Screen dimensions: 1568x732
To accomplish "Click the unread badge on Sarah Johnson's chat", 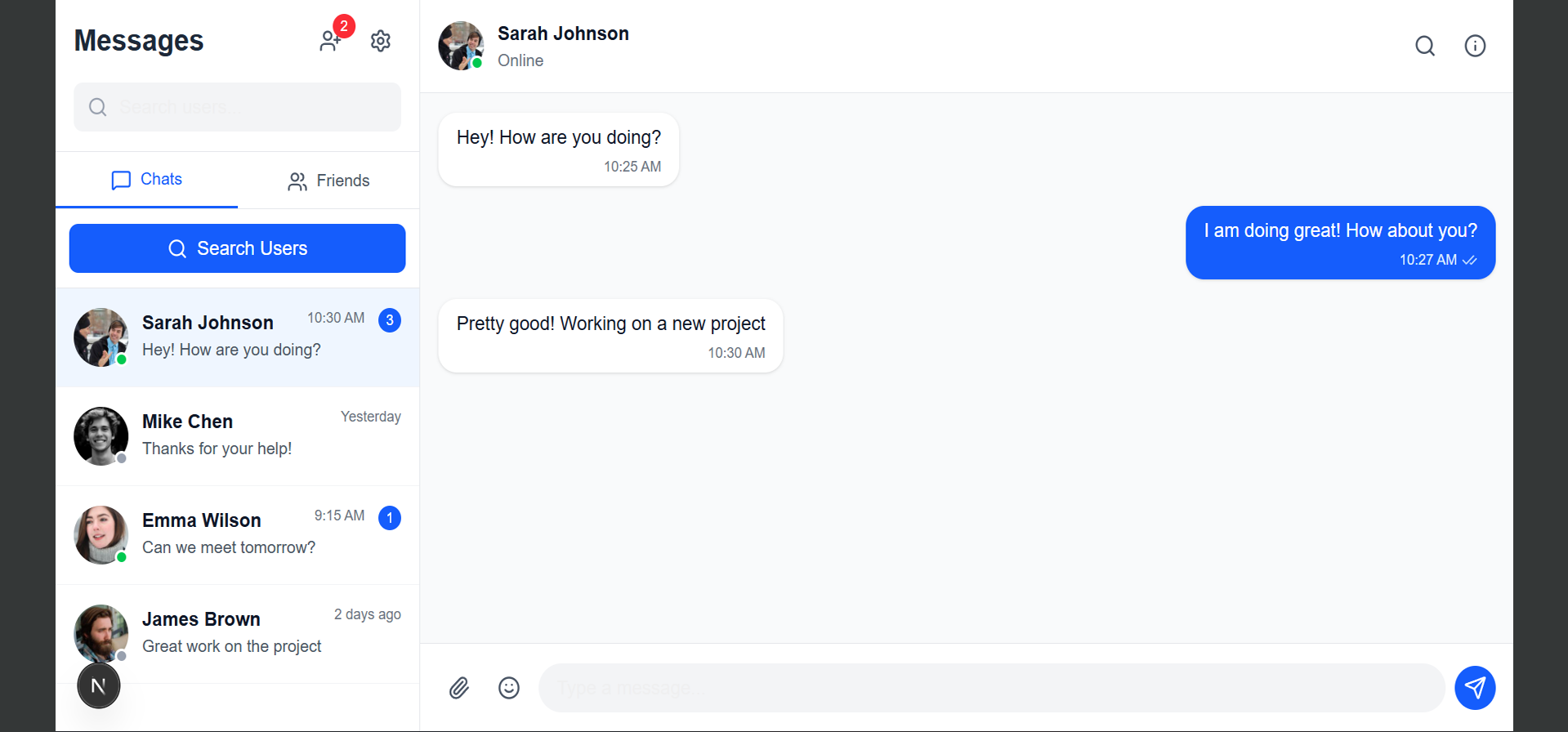I will 390,320.
